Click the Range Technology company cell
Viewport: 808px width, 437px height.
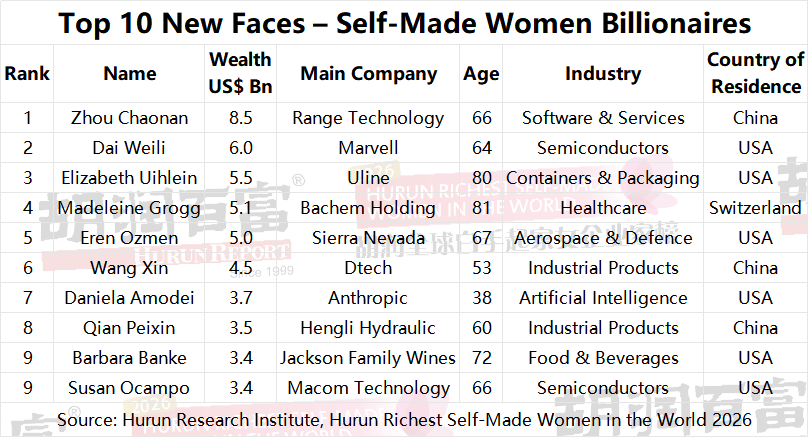[369, 118]
